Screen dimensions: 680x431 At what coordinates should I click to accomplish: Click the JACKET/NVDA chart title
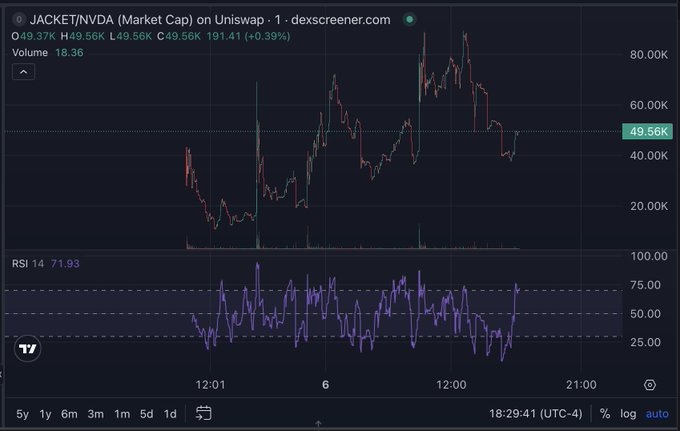[x=210, y=20]
